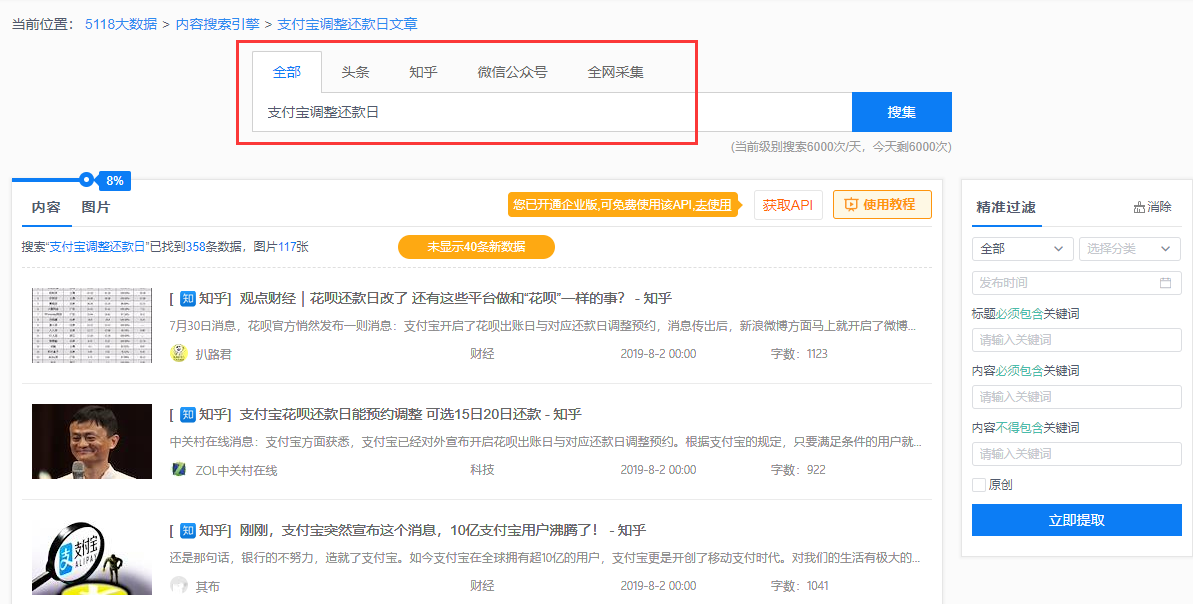The width and height of the screenshot is (1193, 604).
Task: Click the snippet starting 中关村在线消息
Action: [x=546, y=442]
